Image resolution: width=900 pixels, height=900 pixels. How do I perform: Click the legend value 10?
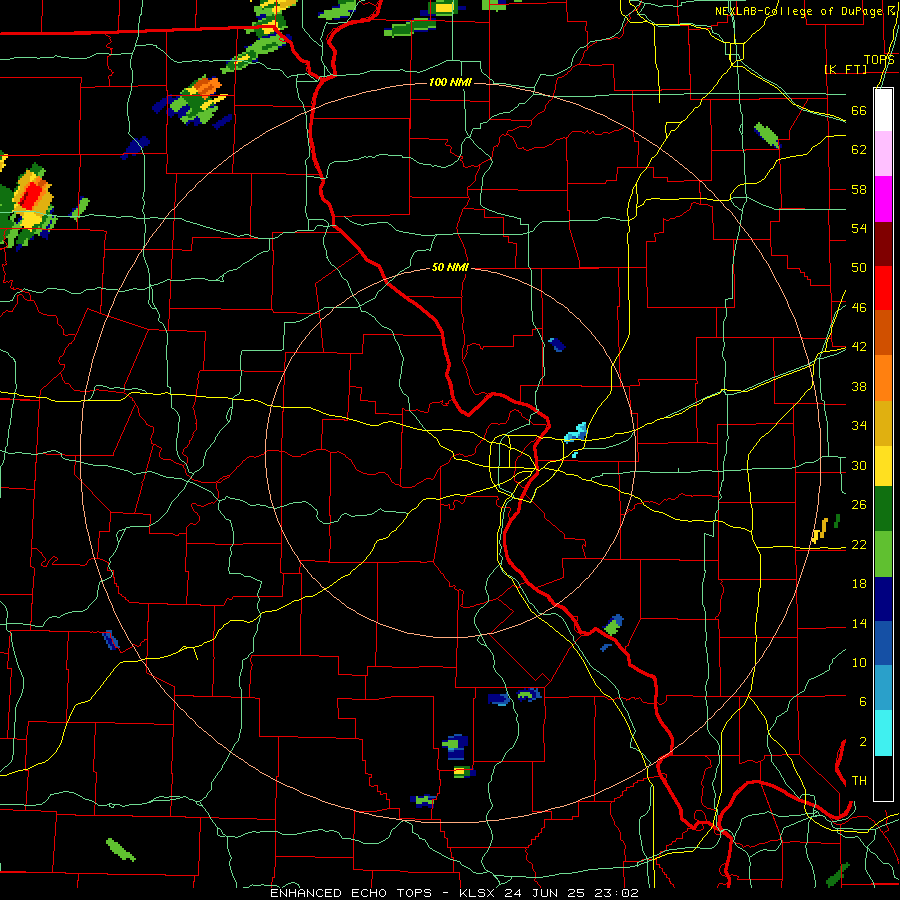tap(859, 662)
